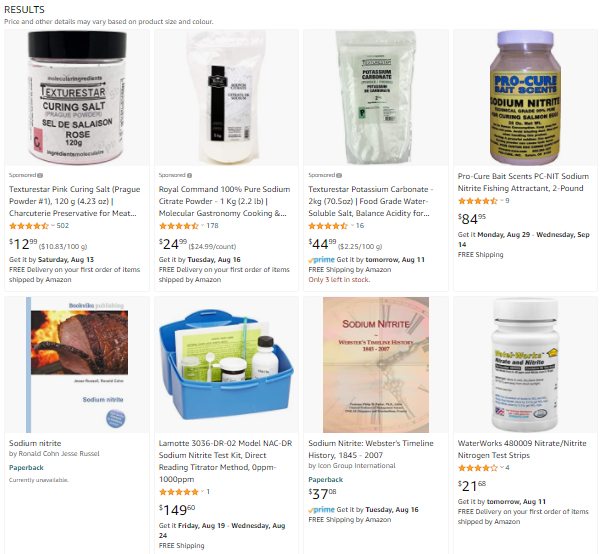Expand rating popover arrow next to 178 reviews
Viewport: 602px width, 554px height.
pyautogui.click(x=202, y=226)
